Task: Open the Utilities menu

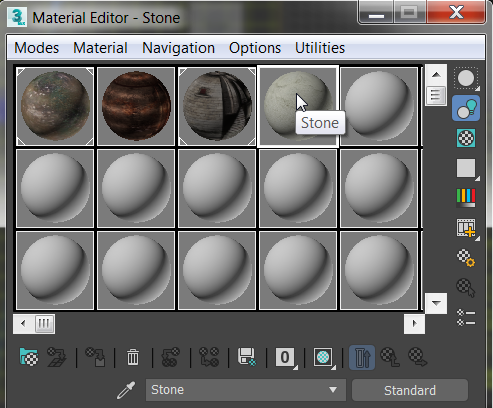Action: tap(320, 48)
